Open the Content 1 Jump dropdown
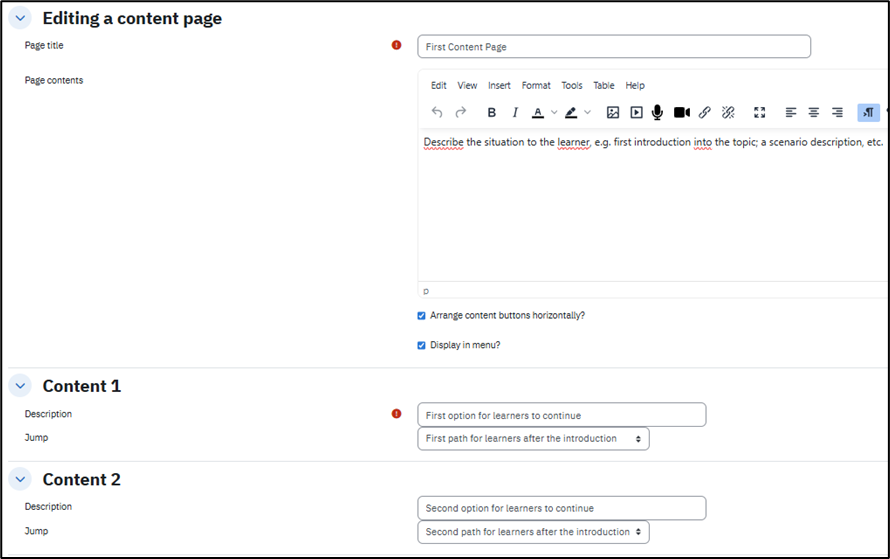Image resolution: width=890 pixels, height=559 pixels. tap(533, 439)
